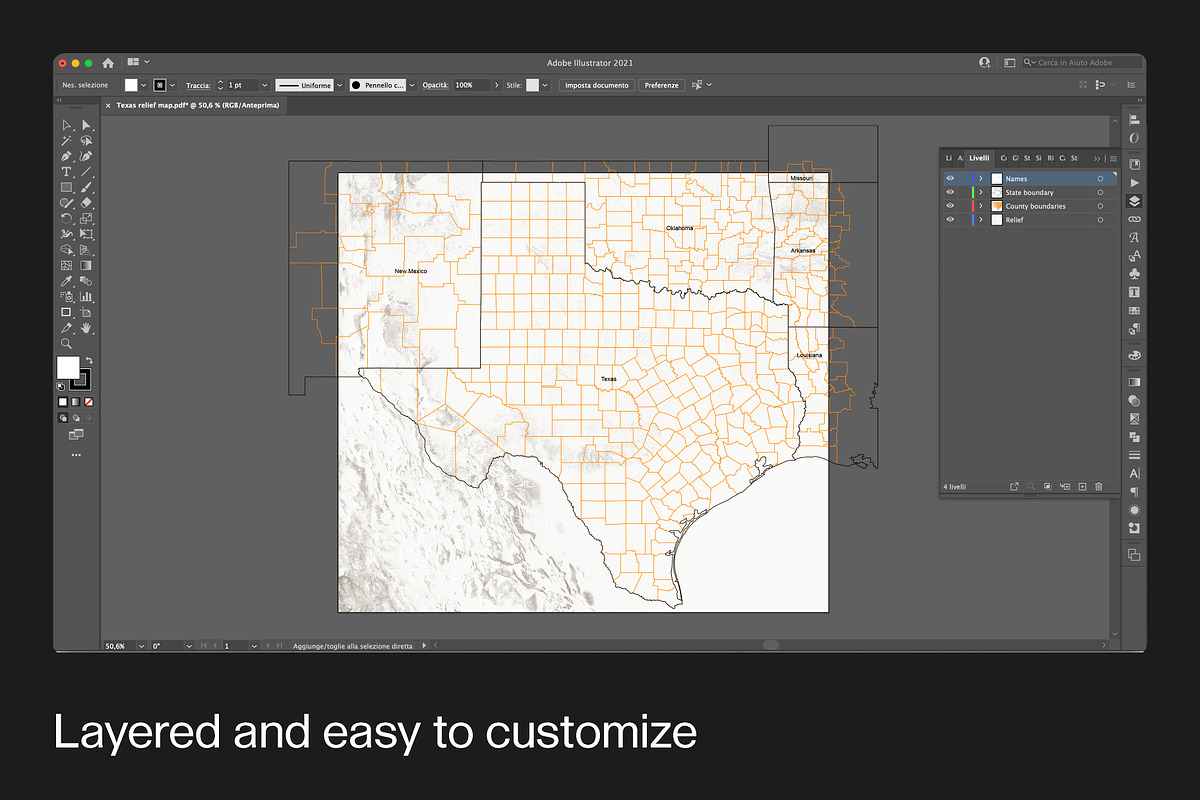Pick the Line Segment tool
Screen dimensions: 1200x800
86,172
